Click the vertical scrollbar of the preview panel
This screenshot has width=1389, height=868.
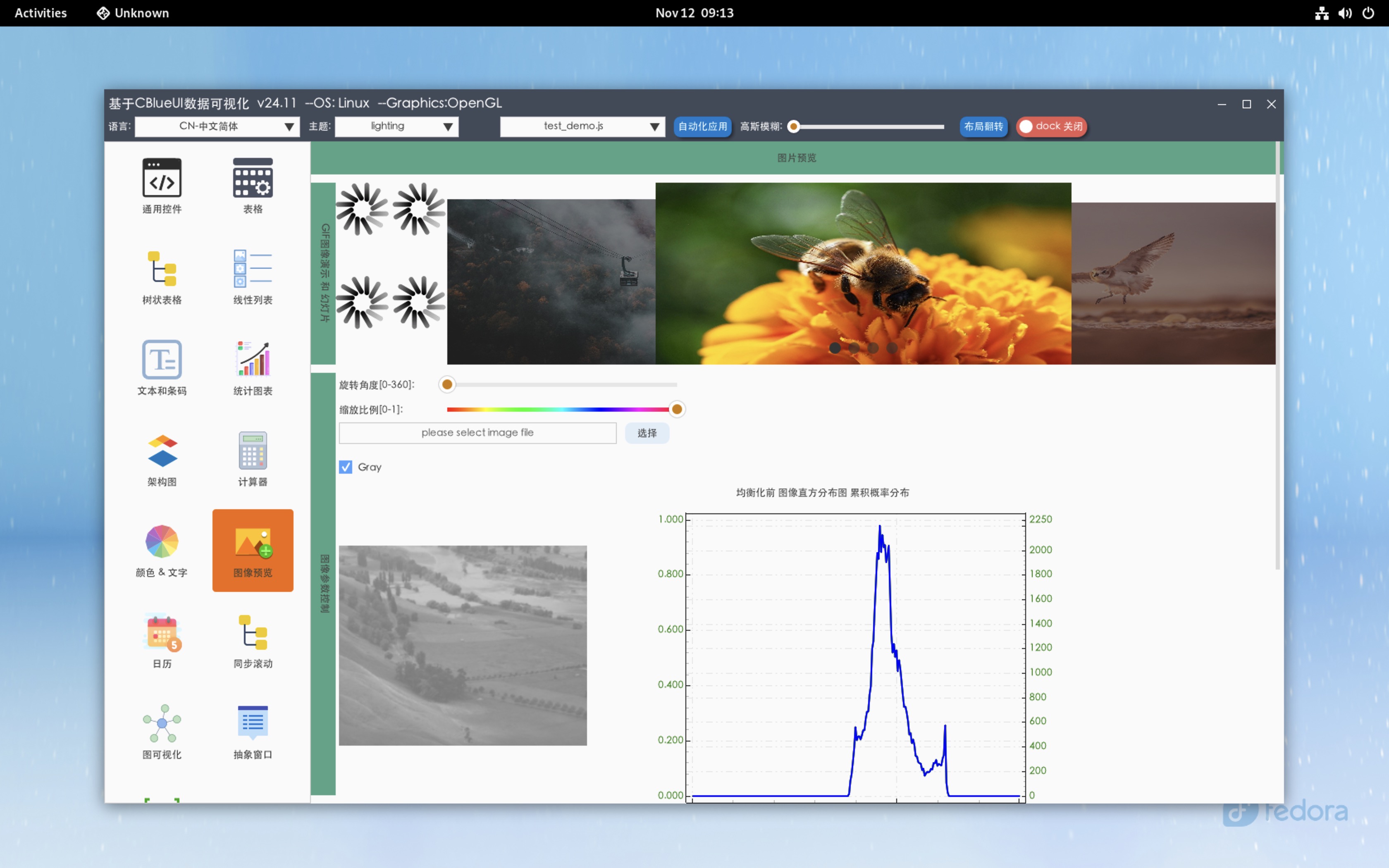(x=1278, y=356)
